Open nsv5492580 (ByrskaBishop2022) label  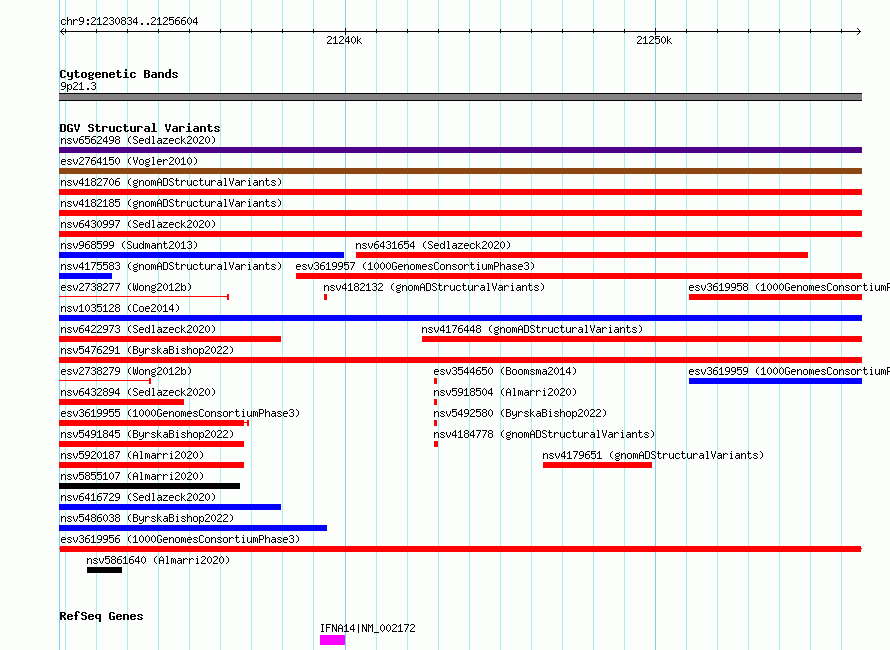tap(520, 413)
